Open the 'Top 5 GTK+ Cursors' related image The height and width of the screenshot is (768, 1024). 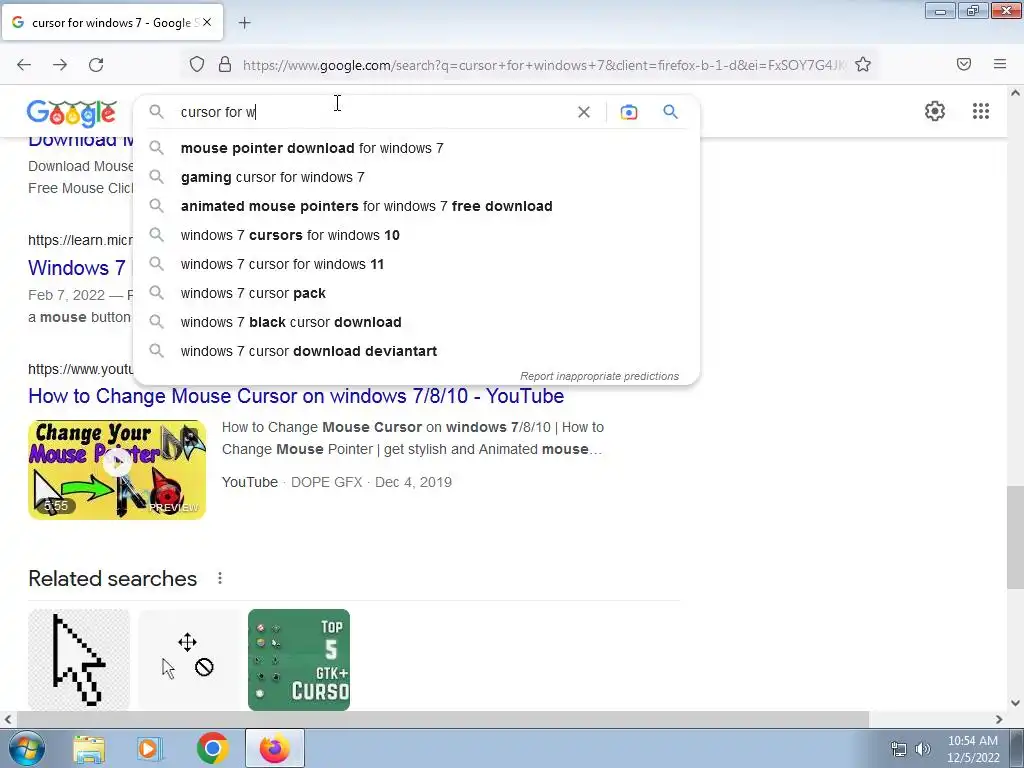coord(299,660)
